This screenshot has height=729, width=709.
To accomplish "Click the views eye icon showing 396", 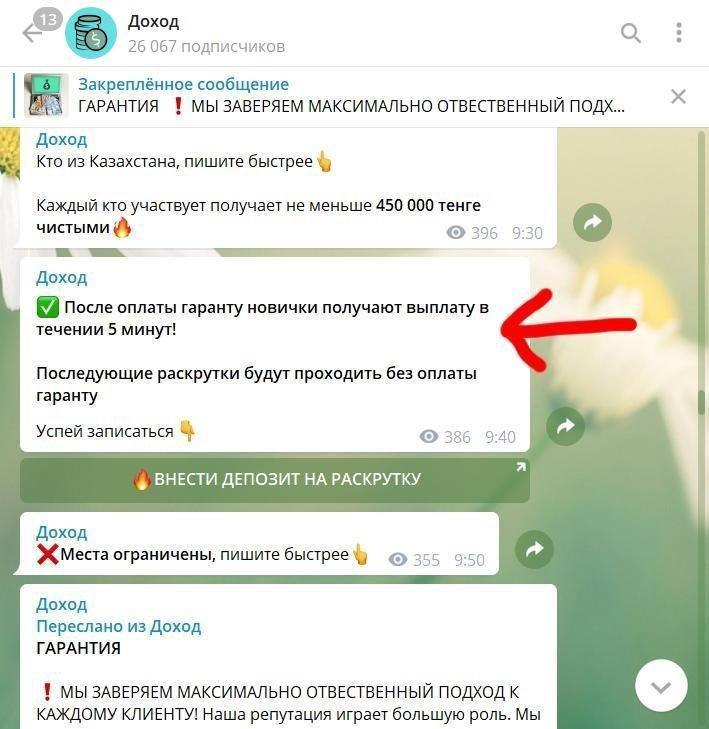I will coord(456,232).
